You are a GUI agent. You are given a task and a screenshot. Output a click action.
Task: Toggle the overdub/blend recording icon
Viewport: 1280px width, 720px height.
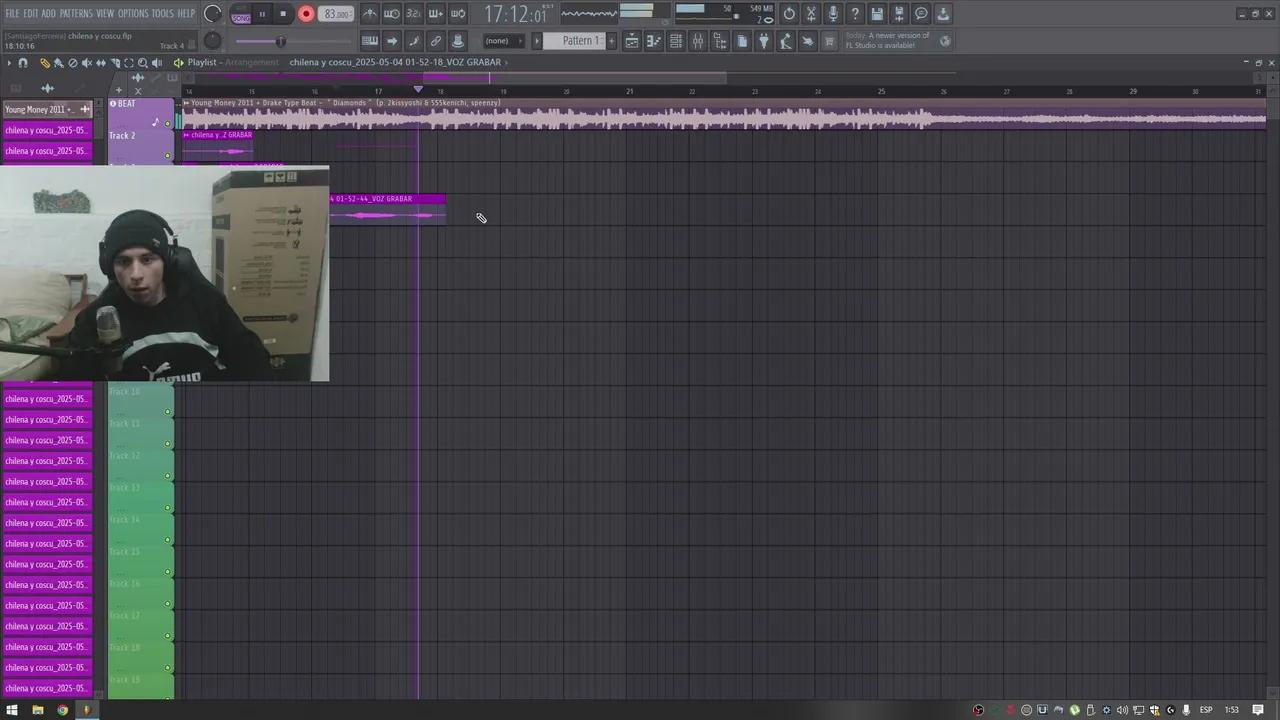(436, 14)
